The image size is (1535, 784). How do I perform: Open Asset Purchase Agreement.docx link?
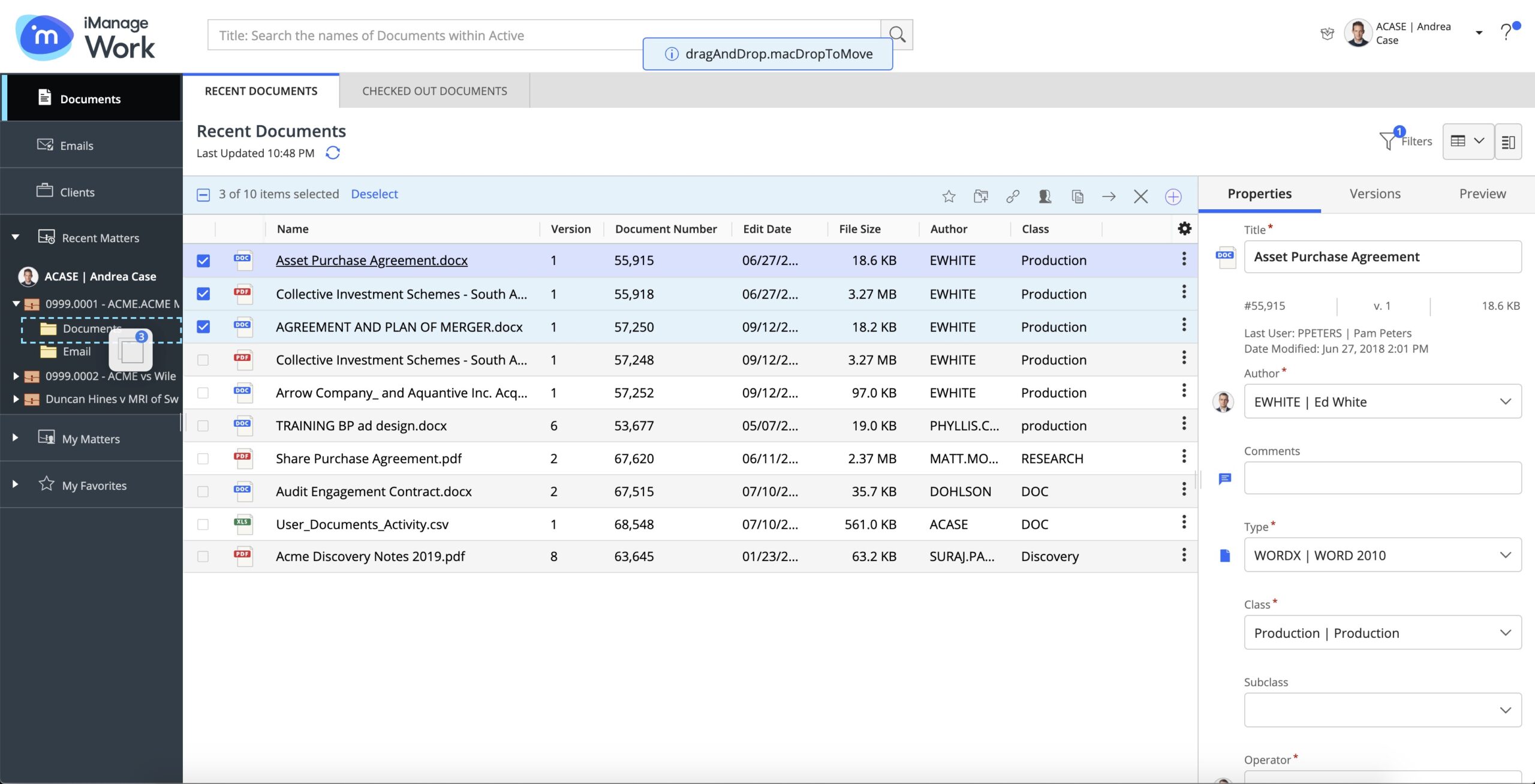[x=372, y=260]
